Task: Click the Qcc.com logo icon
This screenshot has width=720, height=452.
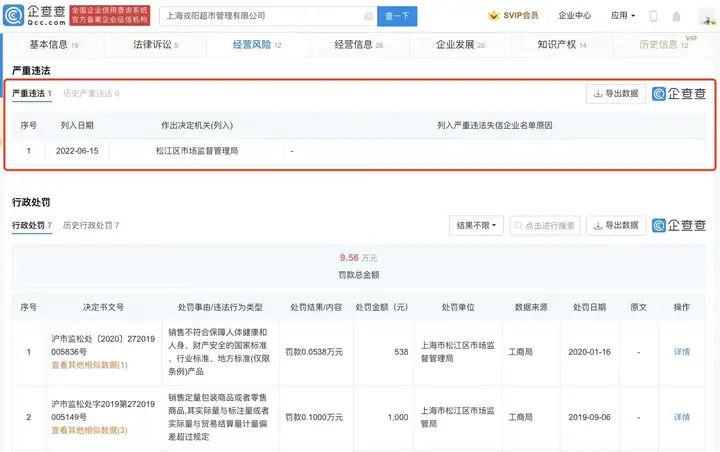Action: 13,15
